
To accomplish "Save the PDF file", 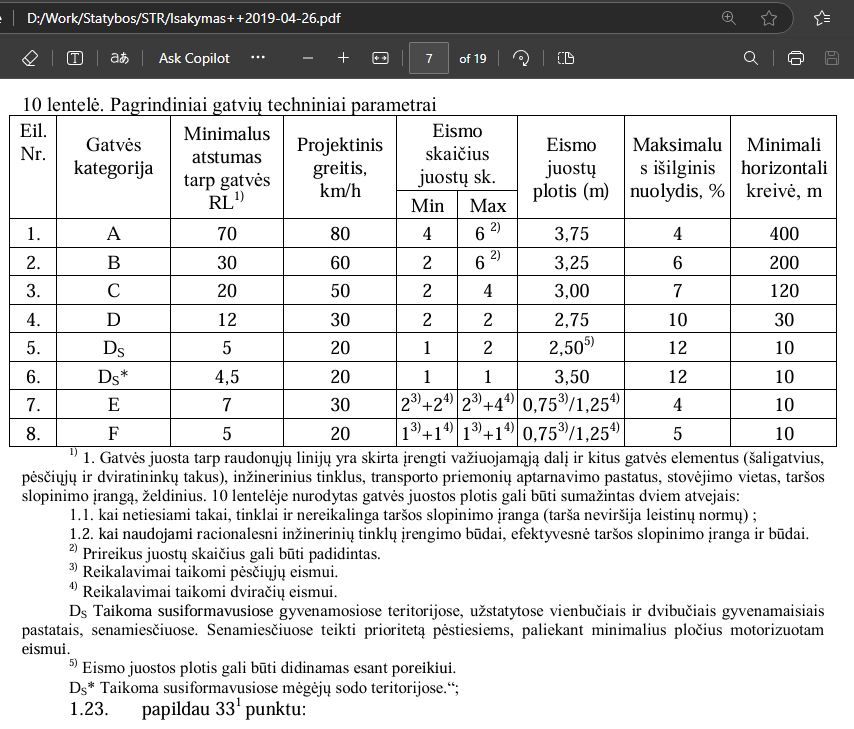I will tap(832, 58).
